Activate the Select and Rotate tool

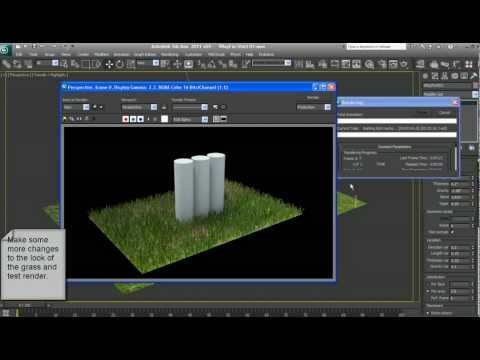pos(120,64)
